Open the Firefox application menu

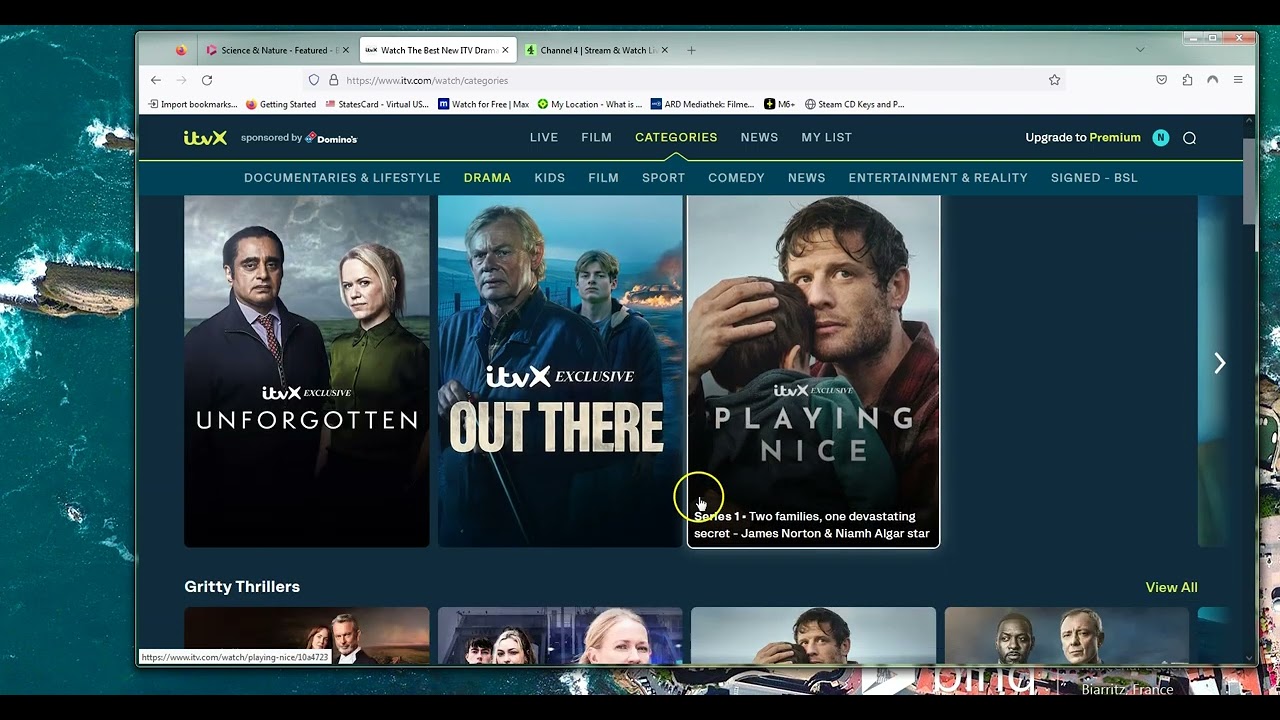point(1238,80)
